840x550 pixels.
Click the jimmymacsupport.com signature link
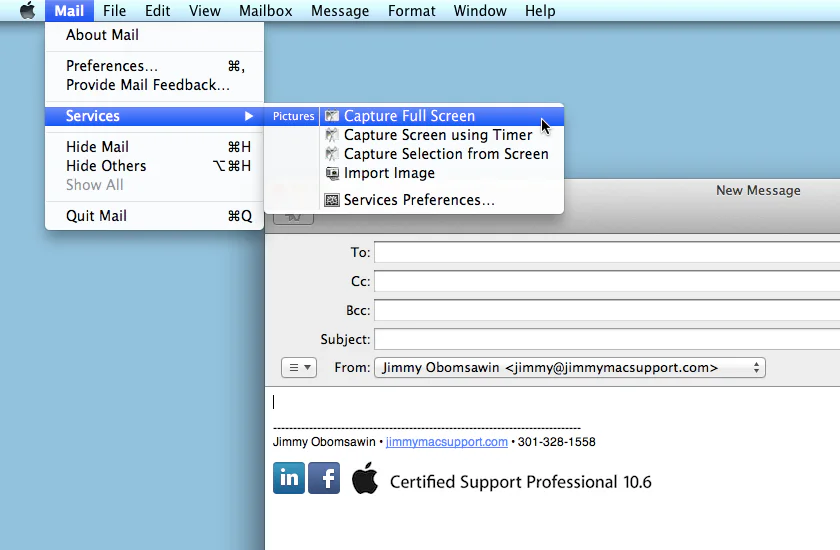pos(447,442)
